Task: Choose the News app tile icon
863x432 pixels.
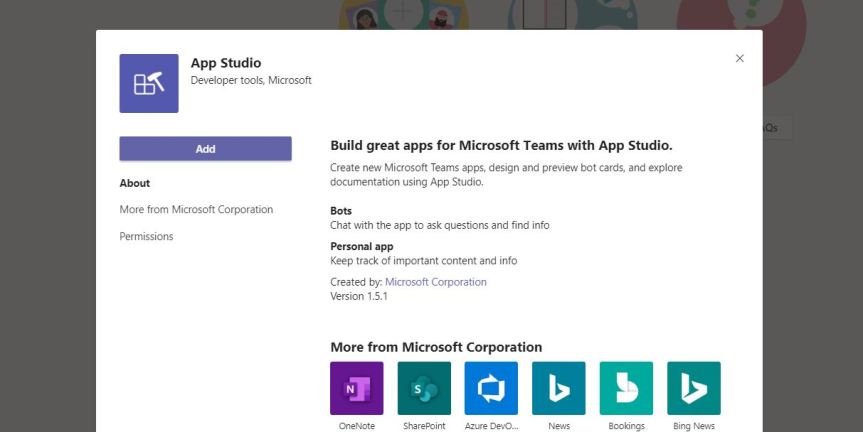Action: 558,388
